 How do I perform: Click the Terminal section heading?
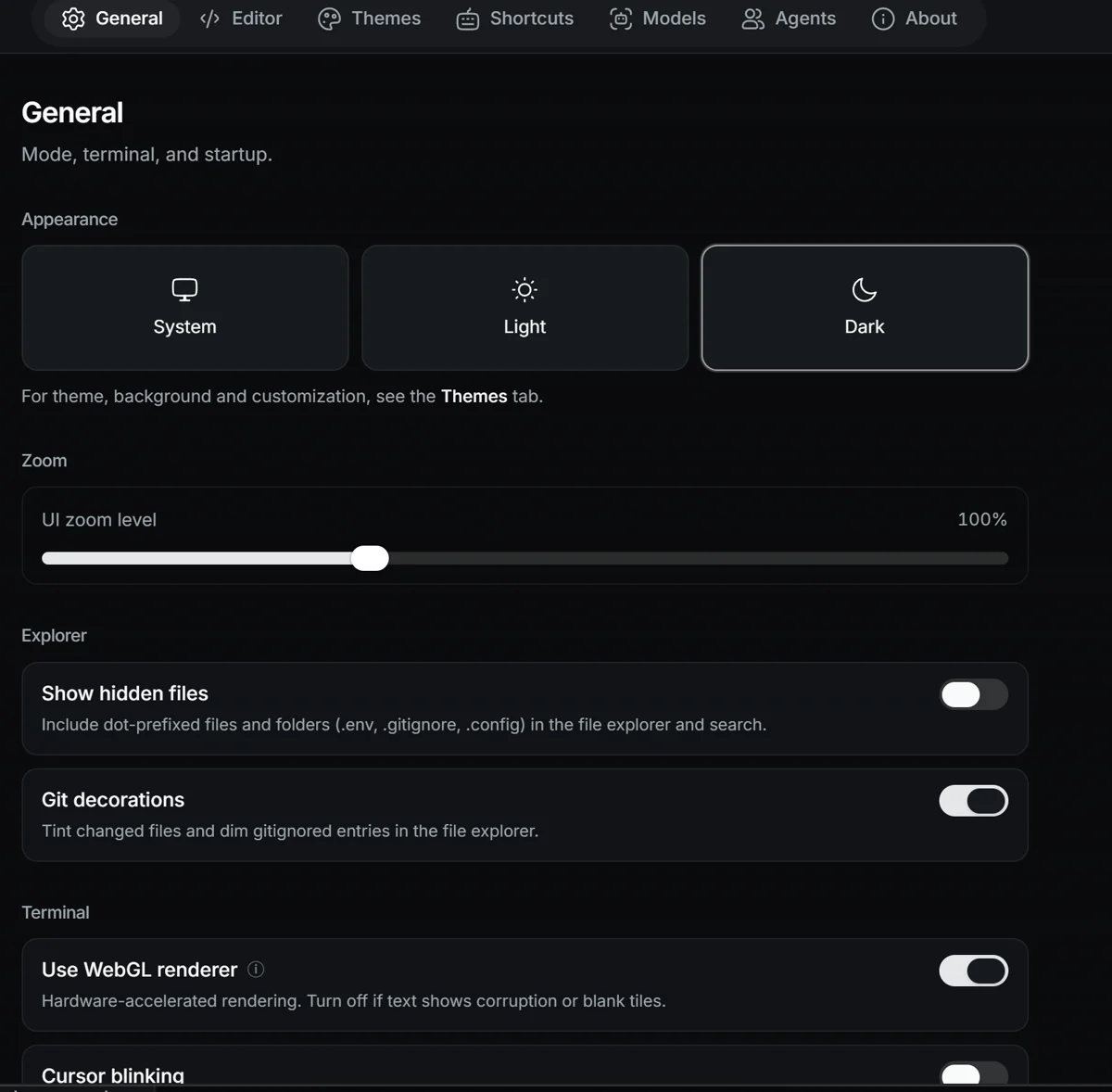pos(56,912)
